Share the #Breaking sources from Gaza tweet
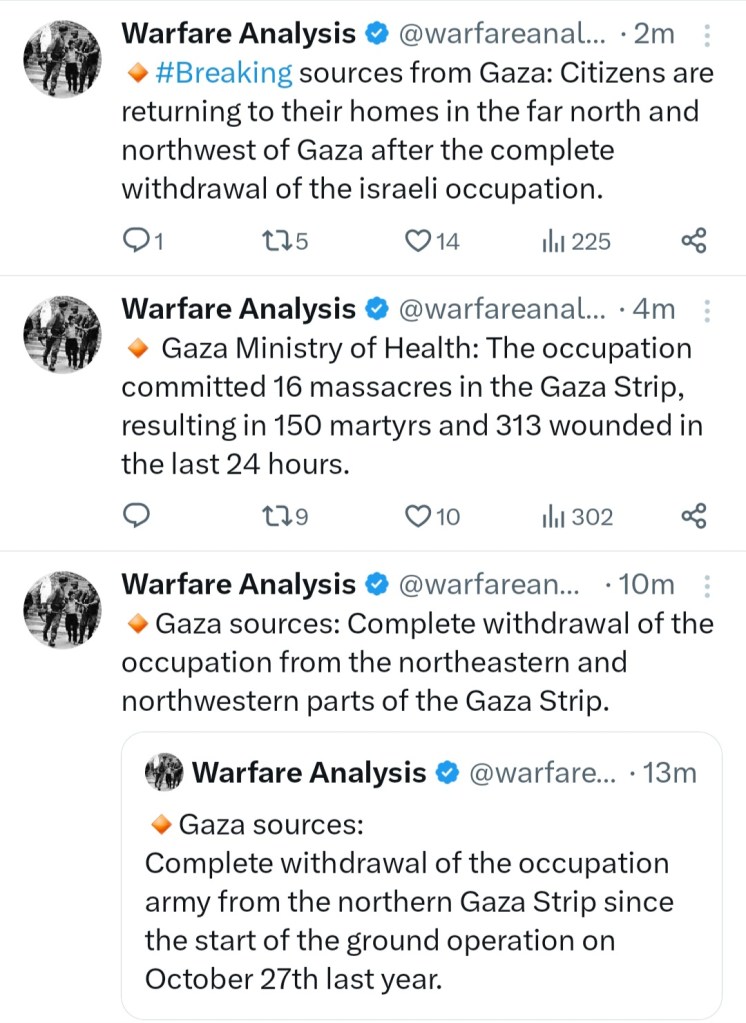Image resolution: width=746 pixels, height=1023 pixels. coord(693,241)
